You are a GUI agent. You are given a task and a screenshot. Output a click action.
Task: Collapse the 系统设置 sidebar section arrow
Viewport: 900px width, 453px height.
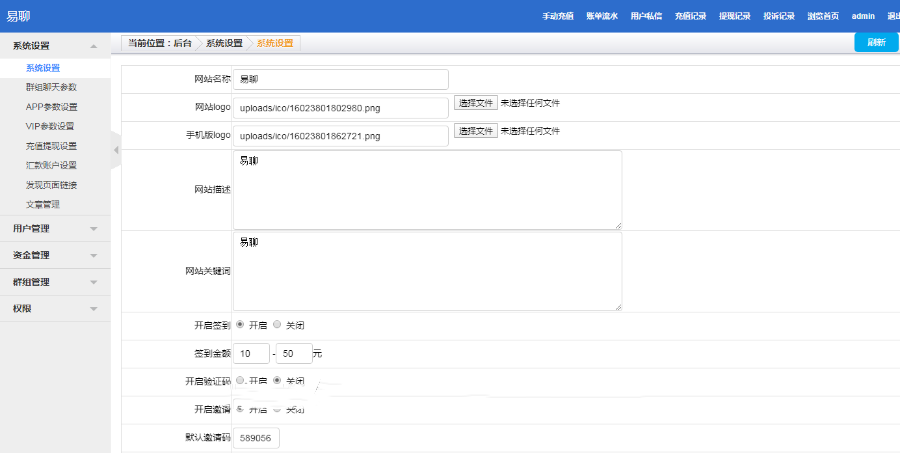[x=94, y=46]
